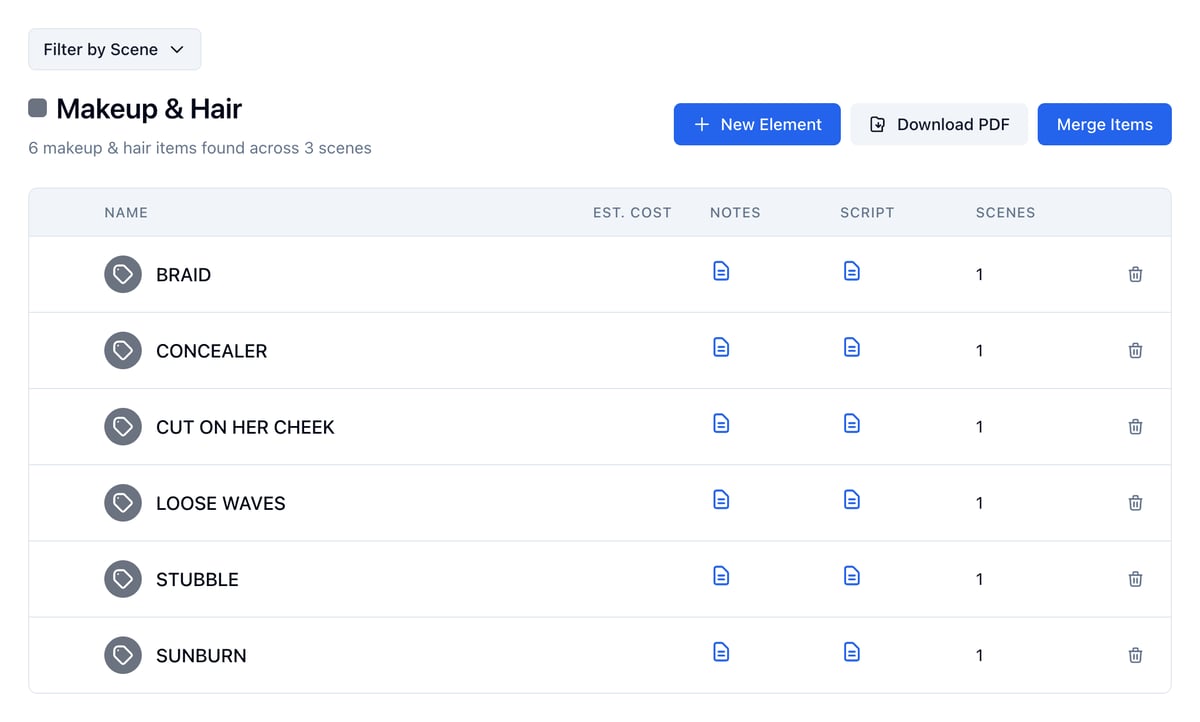Open script document for LOOSE WAVES

(x=852, y=499)
